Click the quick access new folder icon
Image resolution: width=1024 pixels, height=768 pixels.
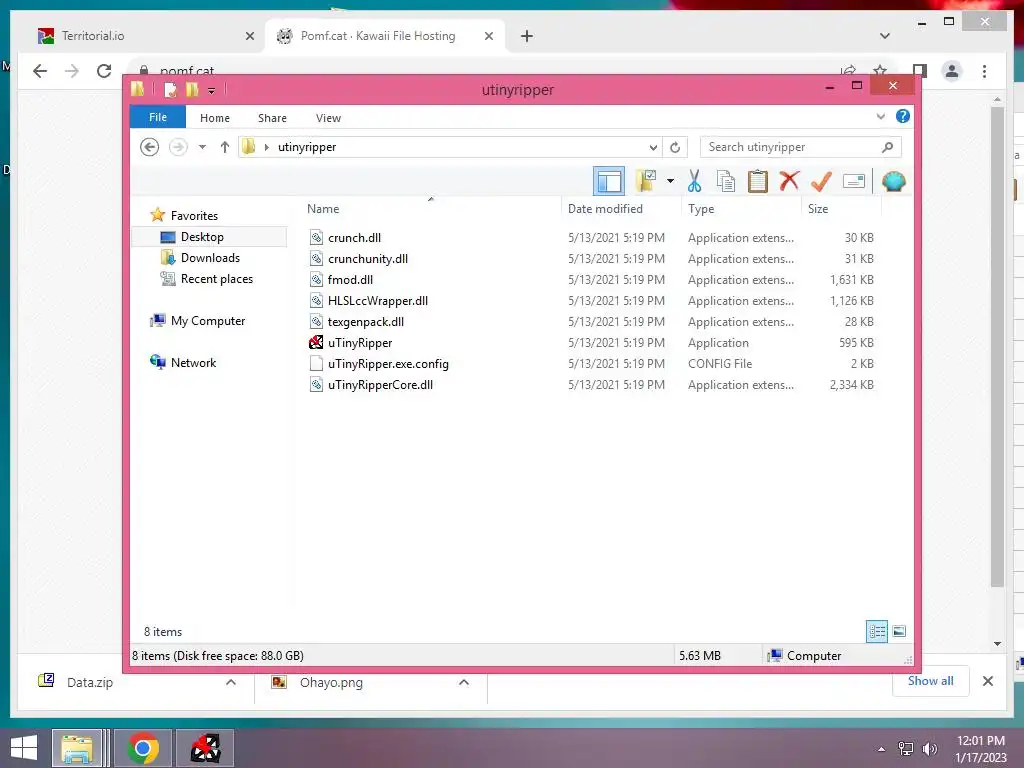tap(192, 89)
